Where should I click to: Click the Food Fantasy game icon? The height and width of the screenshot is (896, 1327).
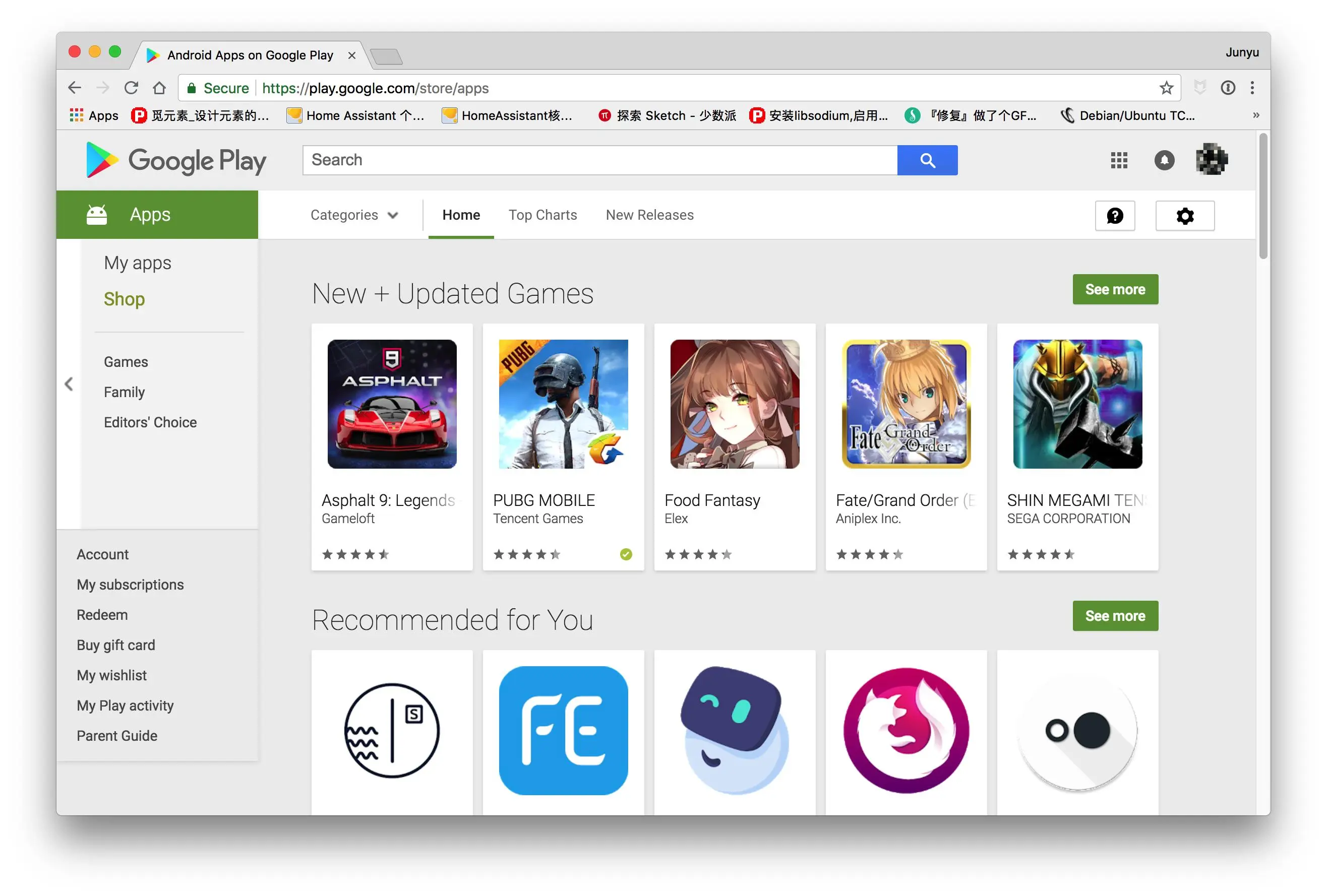tap(734, 404)
